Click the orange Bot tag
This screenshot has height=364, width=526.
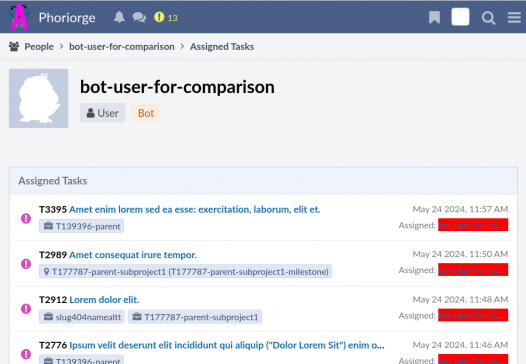click(146, 113)
